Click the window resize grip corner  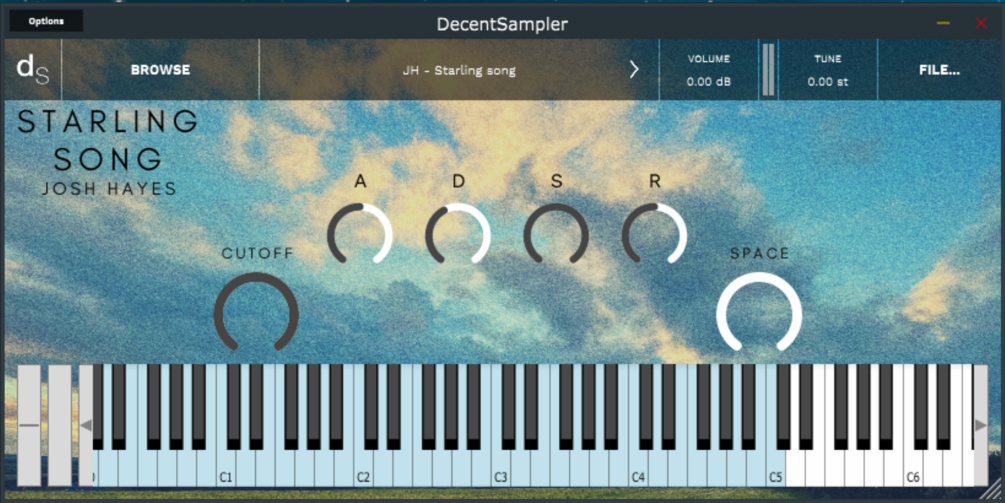point(993,491)
